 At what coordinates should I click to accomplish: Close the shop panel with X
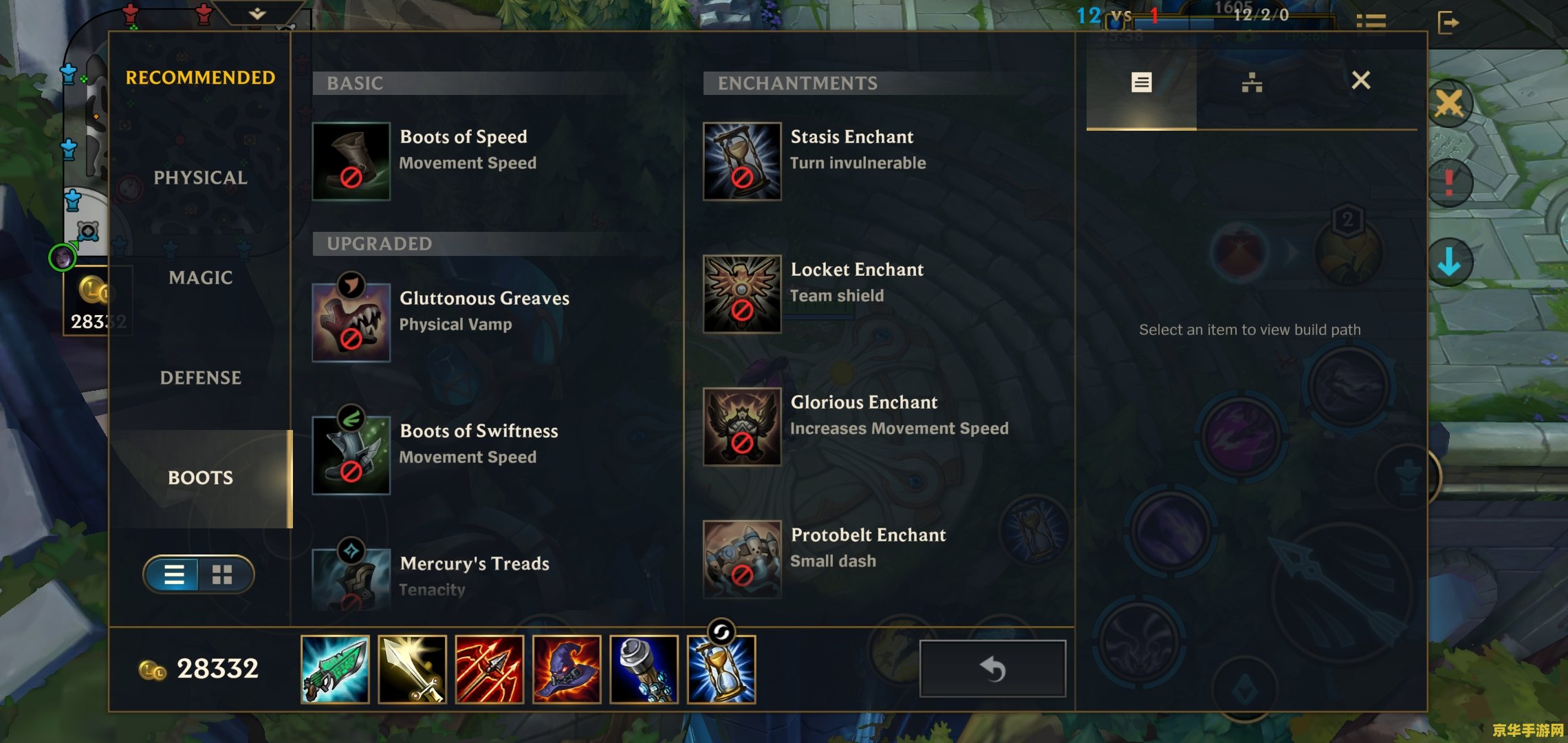(x=1361, y=80)
